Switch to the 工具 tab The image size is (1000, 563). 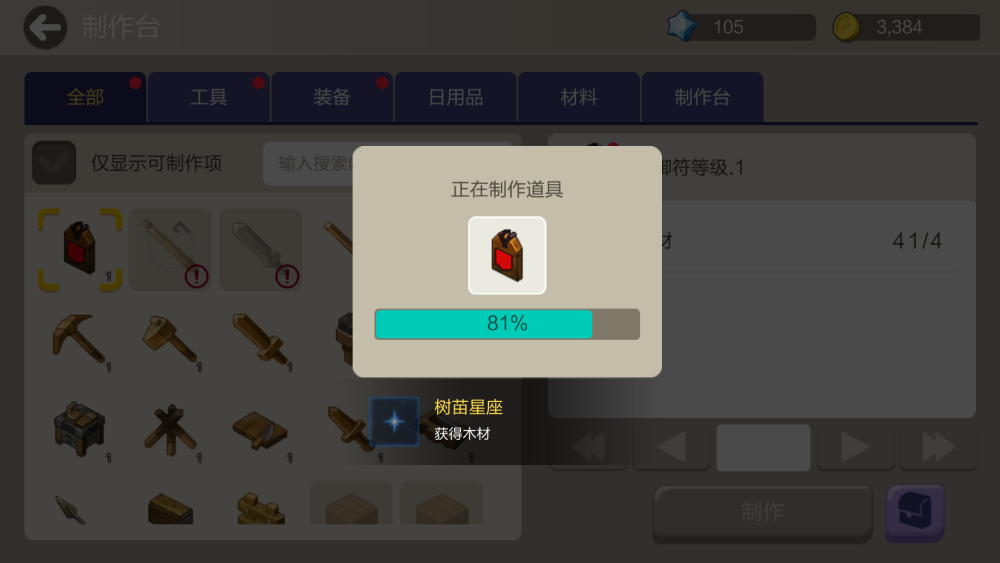click(209, 97)
